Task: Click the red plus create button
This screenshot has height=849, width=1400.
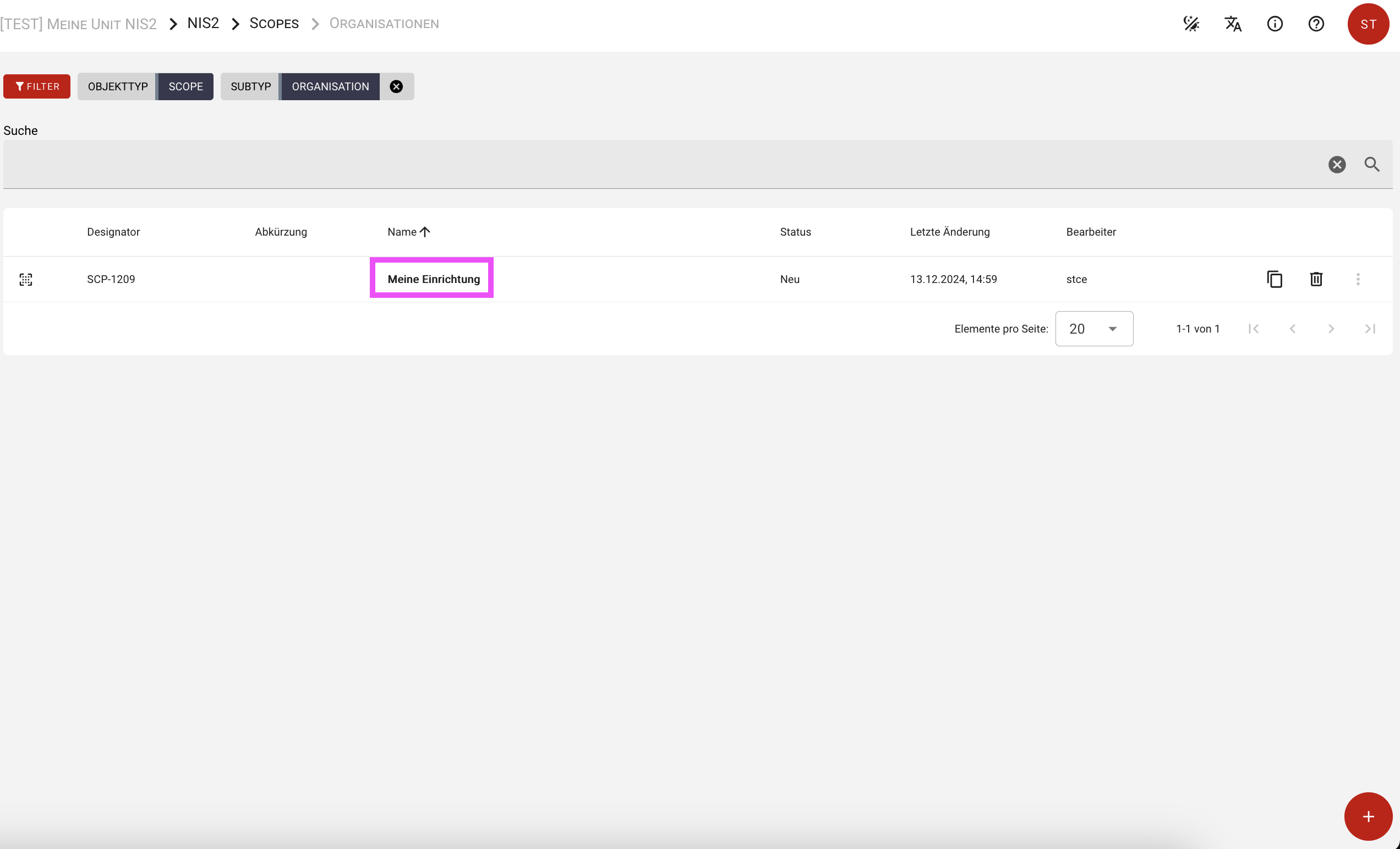Action: click(1368, 816)
